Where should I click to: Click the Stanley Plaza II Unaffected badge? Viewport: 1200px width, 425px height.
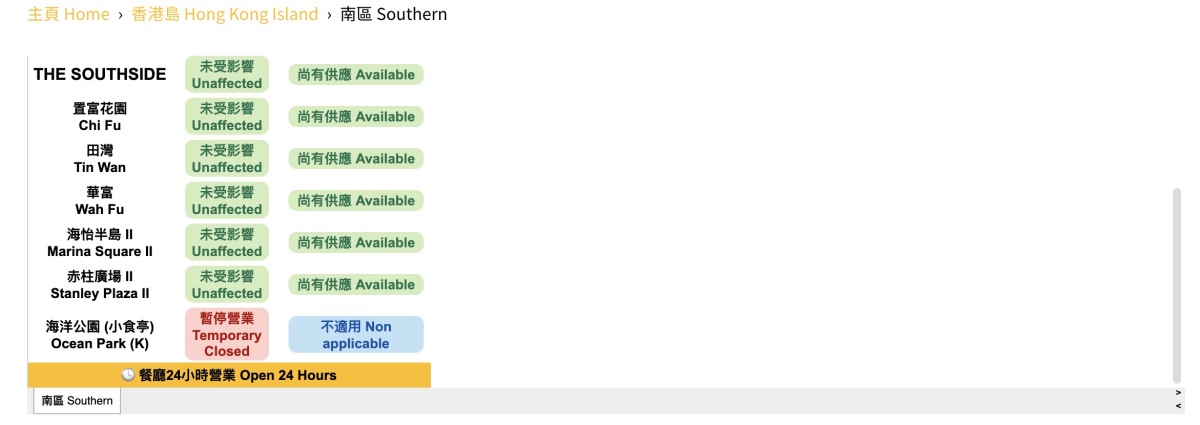227,284
